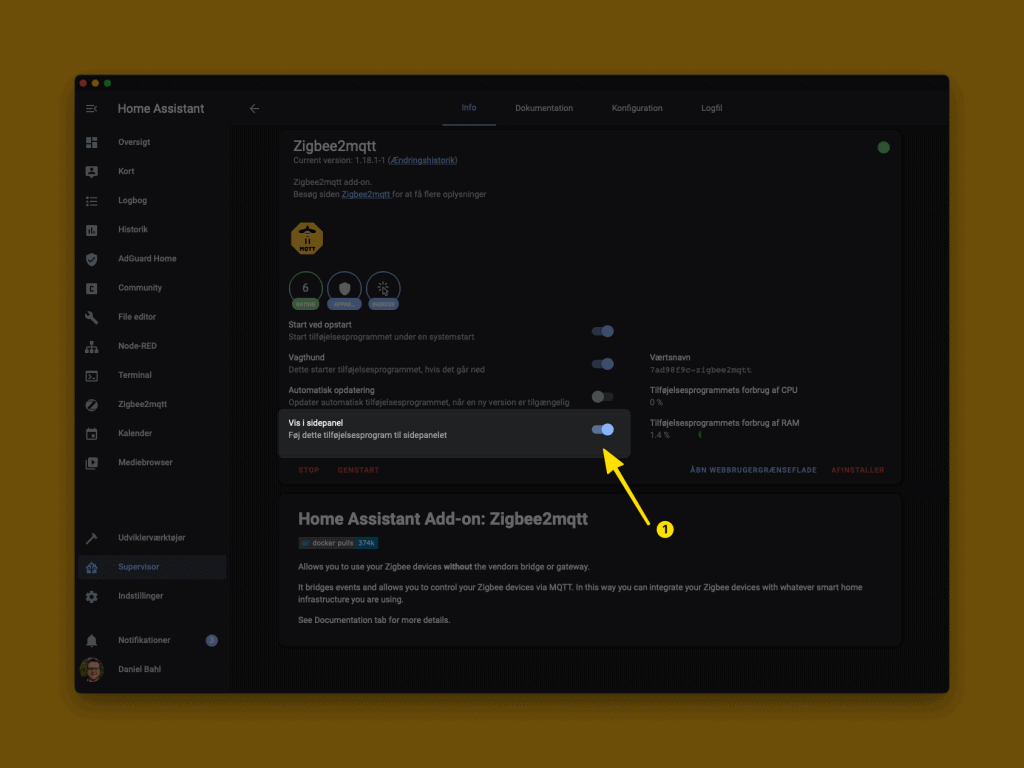This screenshot has width=1024, height=768.
Task: Click the STOP button
Action: pos(309,470)
